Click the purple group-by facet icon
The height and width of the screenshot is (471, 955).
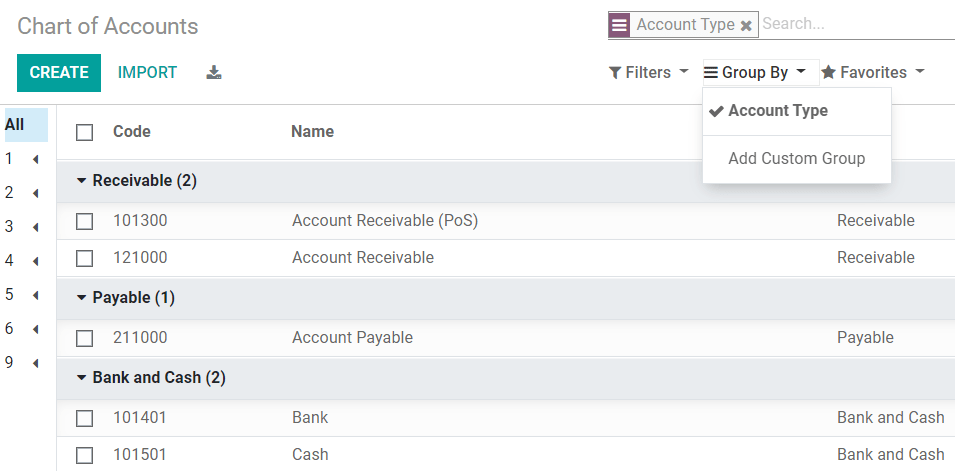coord(620,25)
